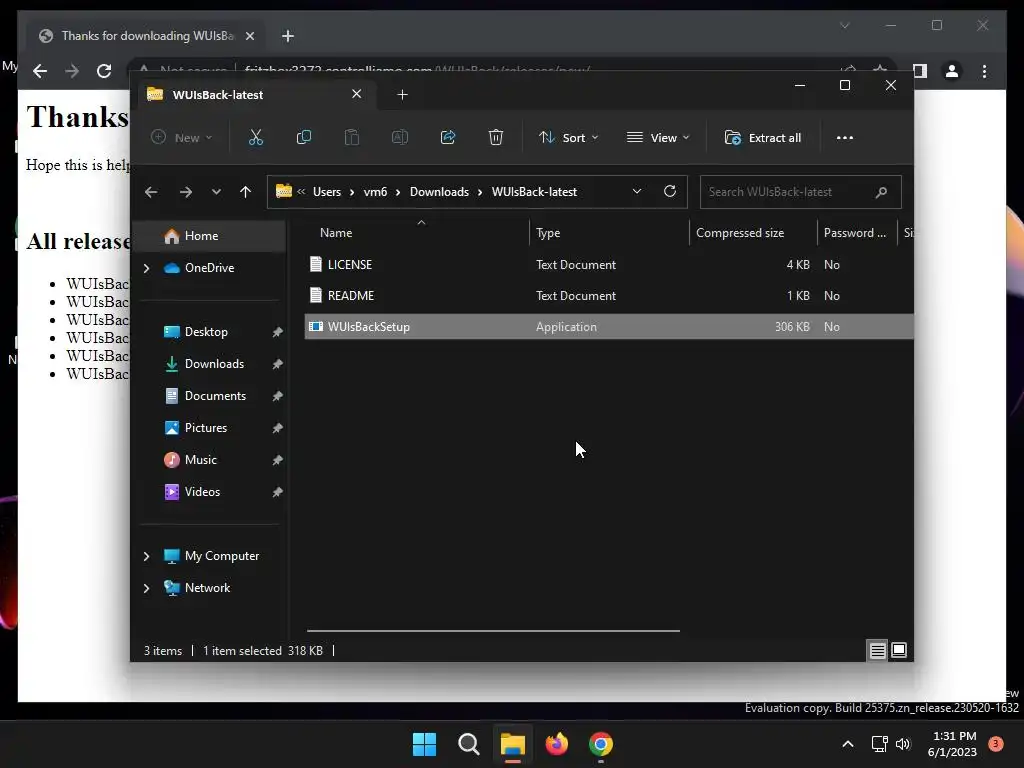
Task: Switch to details view layout in status bar
Action: [x=877, y=650]
